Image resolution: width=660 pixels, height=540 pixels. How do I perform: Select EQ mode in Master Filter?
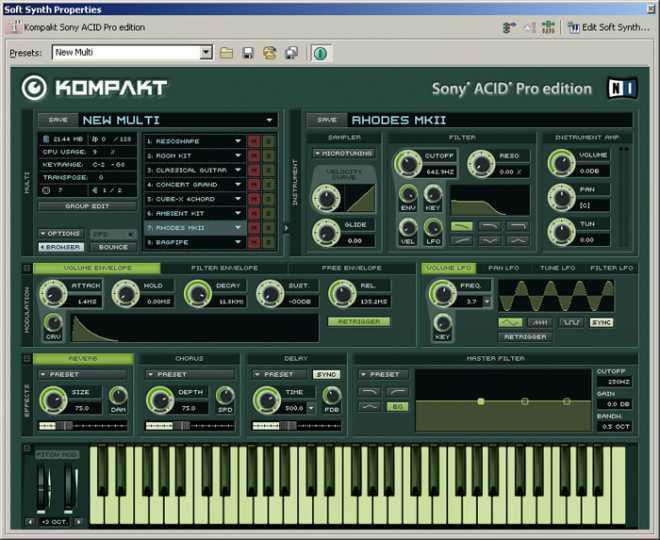(397, 407)
